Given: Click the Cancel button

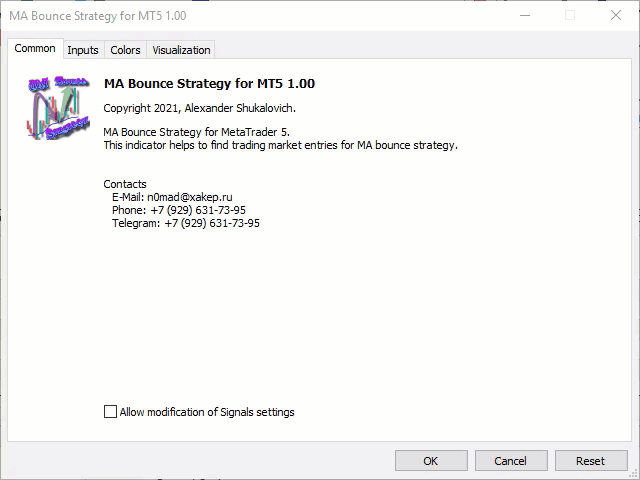Looking at the screenshot, I should point(511,461).
